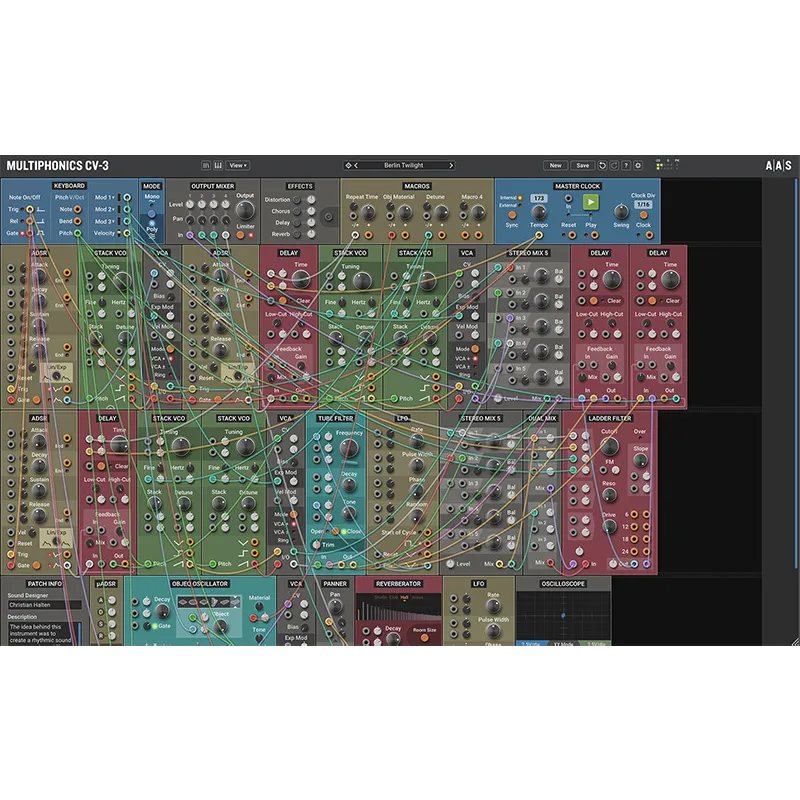The width and height of the screenshot is (800, 800).
Task: Start the Master Clock with green play button
Action: pos(591,202)
